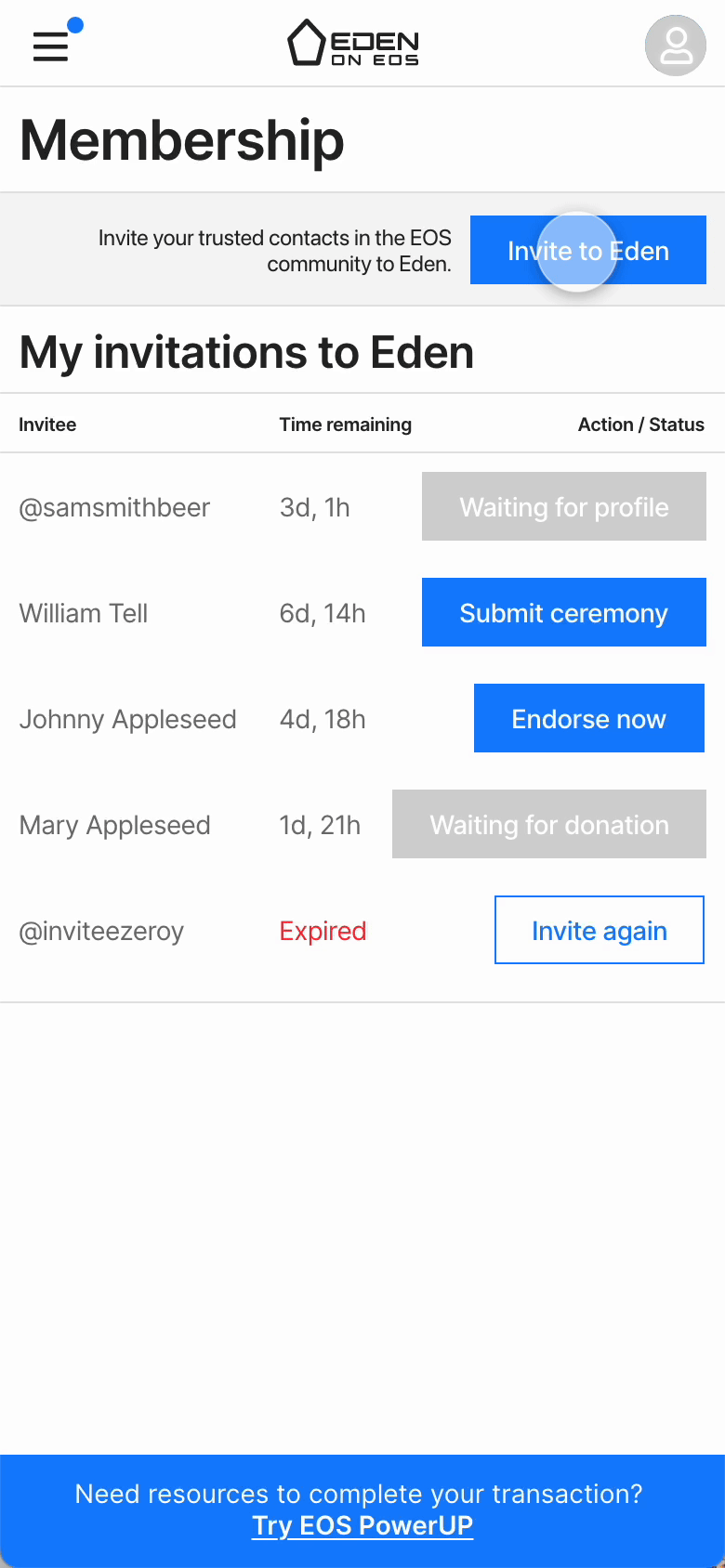The height and width of the screenshot is (1568, 725).
Task: Click the Invitee column header
Action: [47, 425]
